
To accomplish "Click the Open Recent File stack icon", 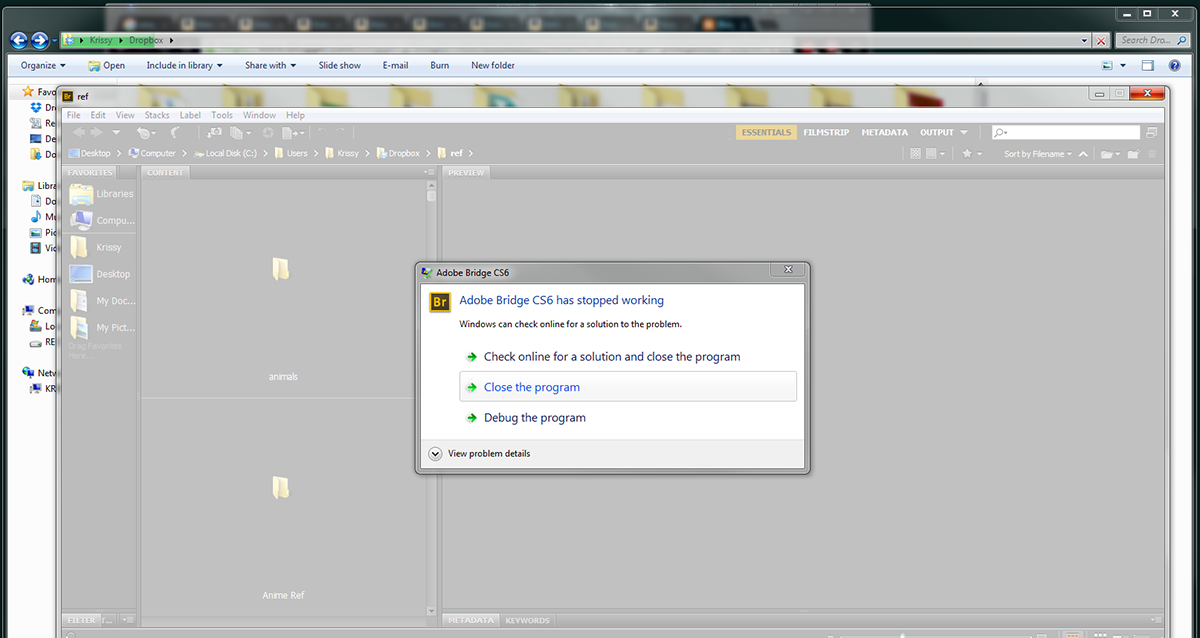I will pos(237,133).
